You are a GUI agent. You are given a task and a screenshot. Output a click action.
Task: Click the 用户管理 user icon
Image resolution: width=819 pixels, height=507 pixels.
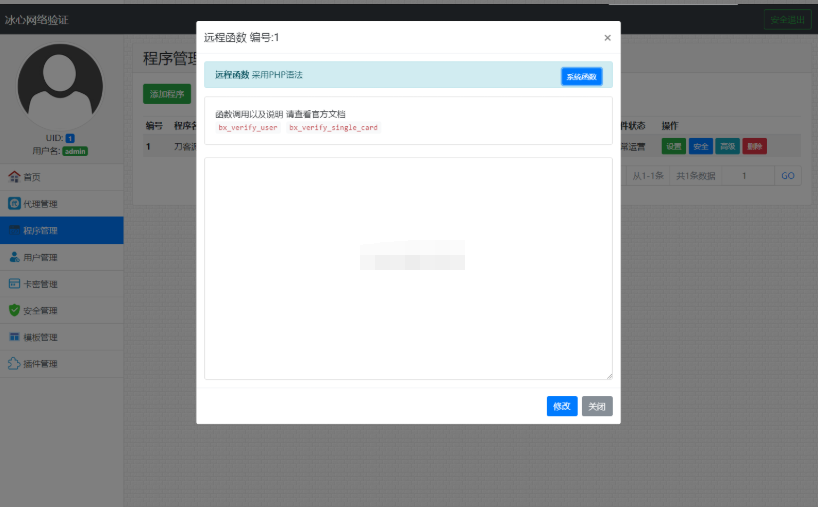[x=14, y=257]
